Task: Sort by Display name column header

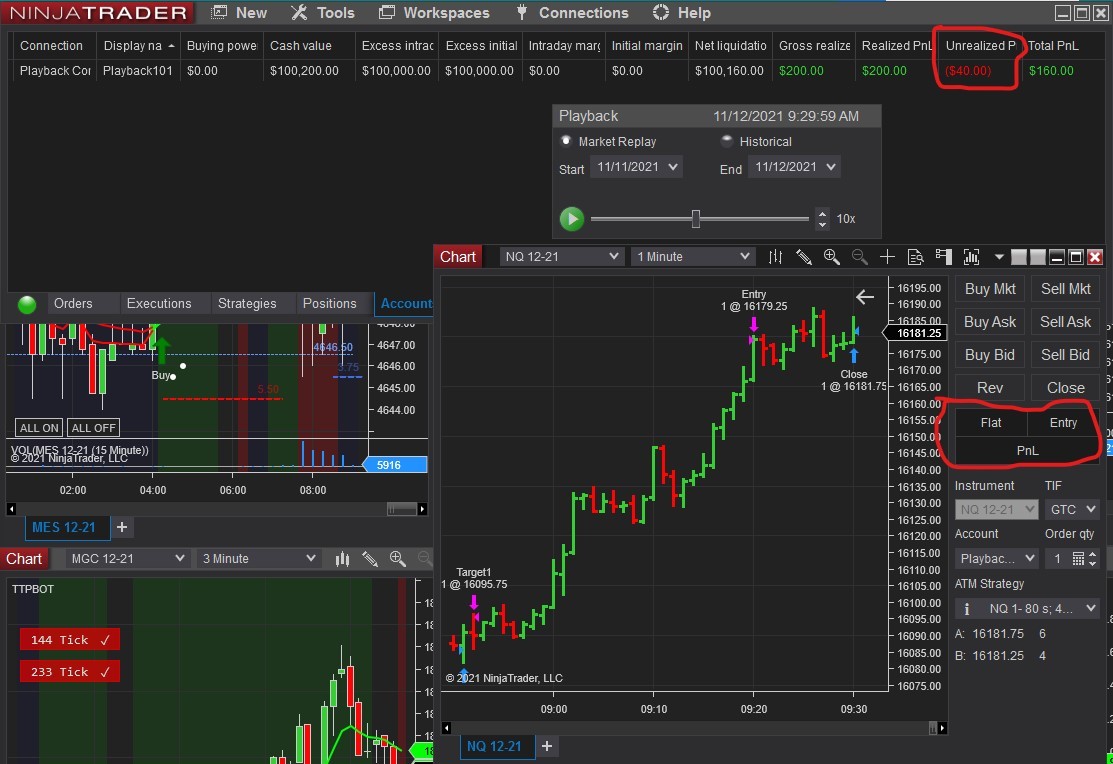Action: (138, 45)
